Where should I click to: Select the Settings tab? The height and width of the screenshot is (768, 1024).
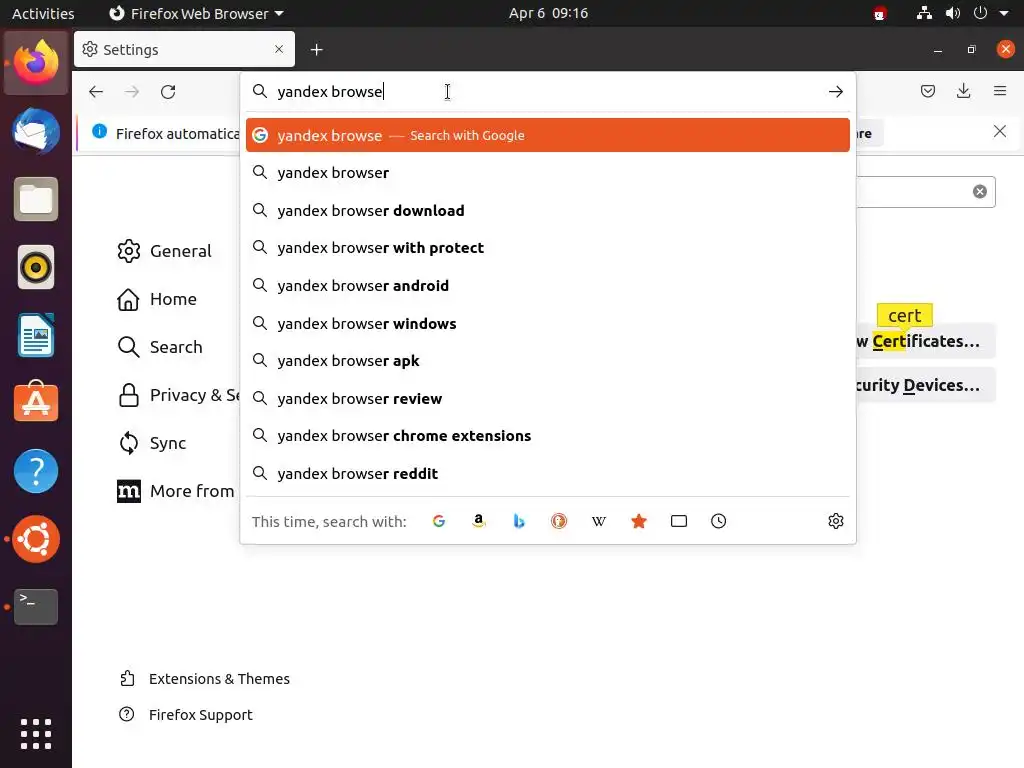[x=184, y=50]
